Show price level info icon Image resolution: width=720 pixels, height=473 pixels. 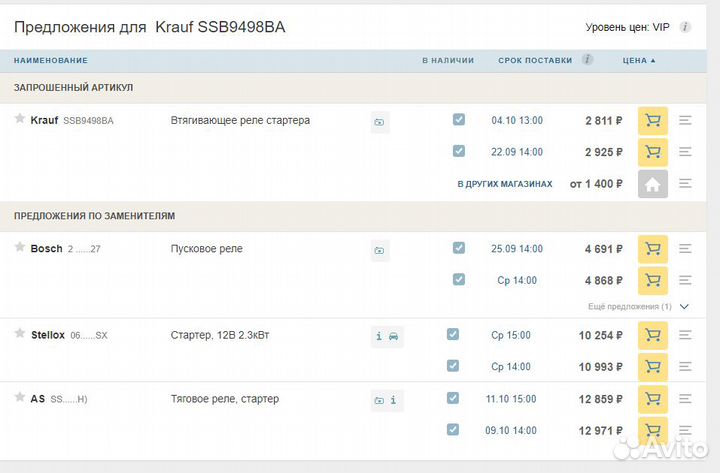pyautogui.click(x=685, y=27)
